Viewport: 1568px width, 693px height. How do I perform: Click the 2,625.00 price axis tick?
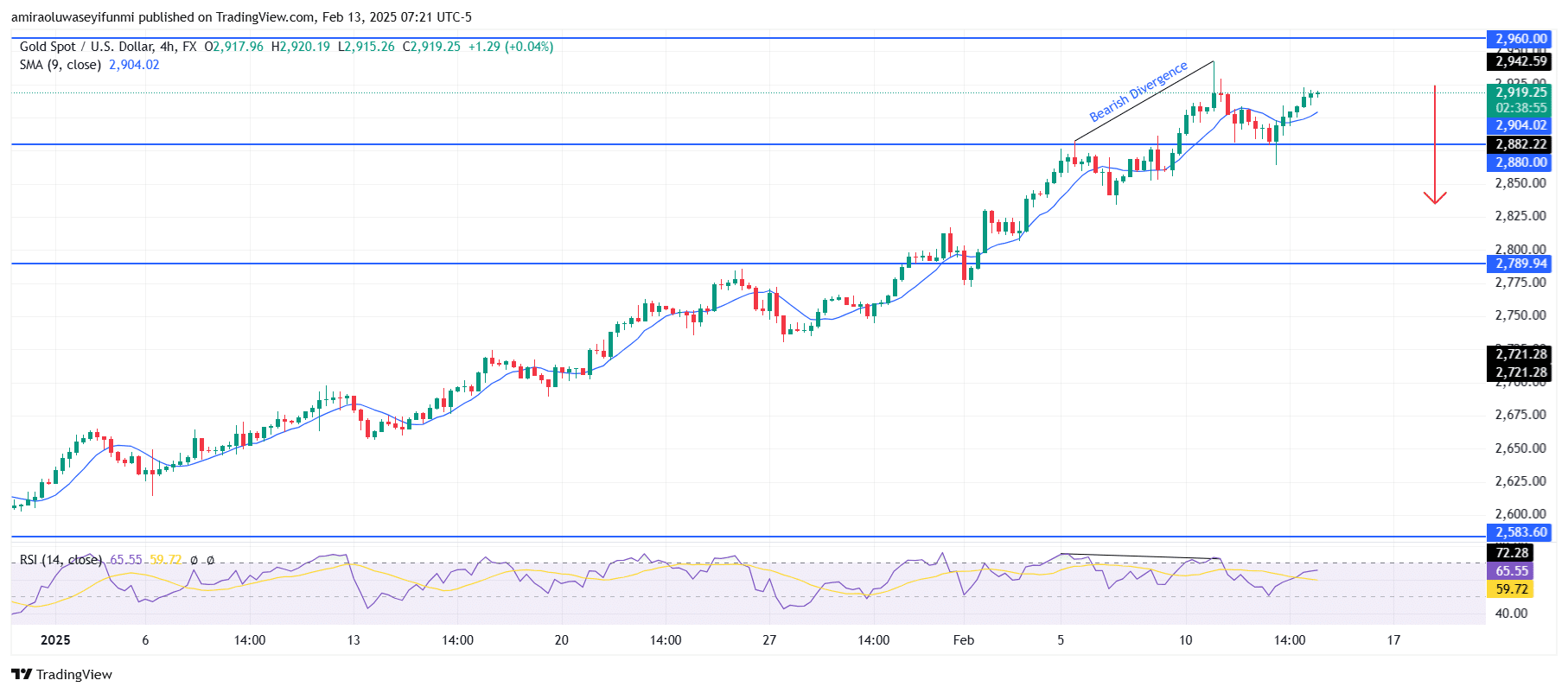1520,481
